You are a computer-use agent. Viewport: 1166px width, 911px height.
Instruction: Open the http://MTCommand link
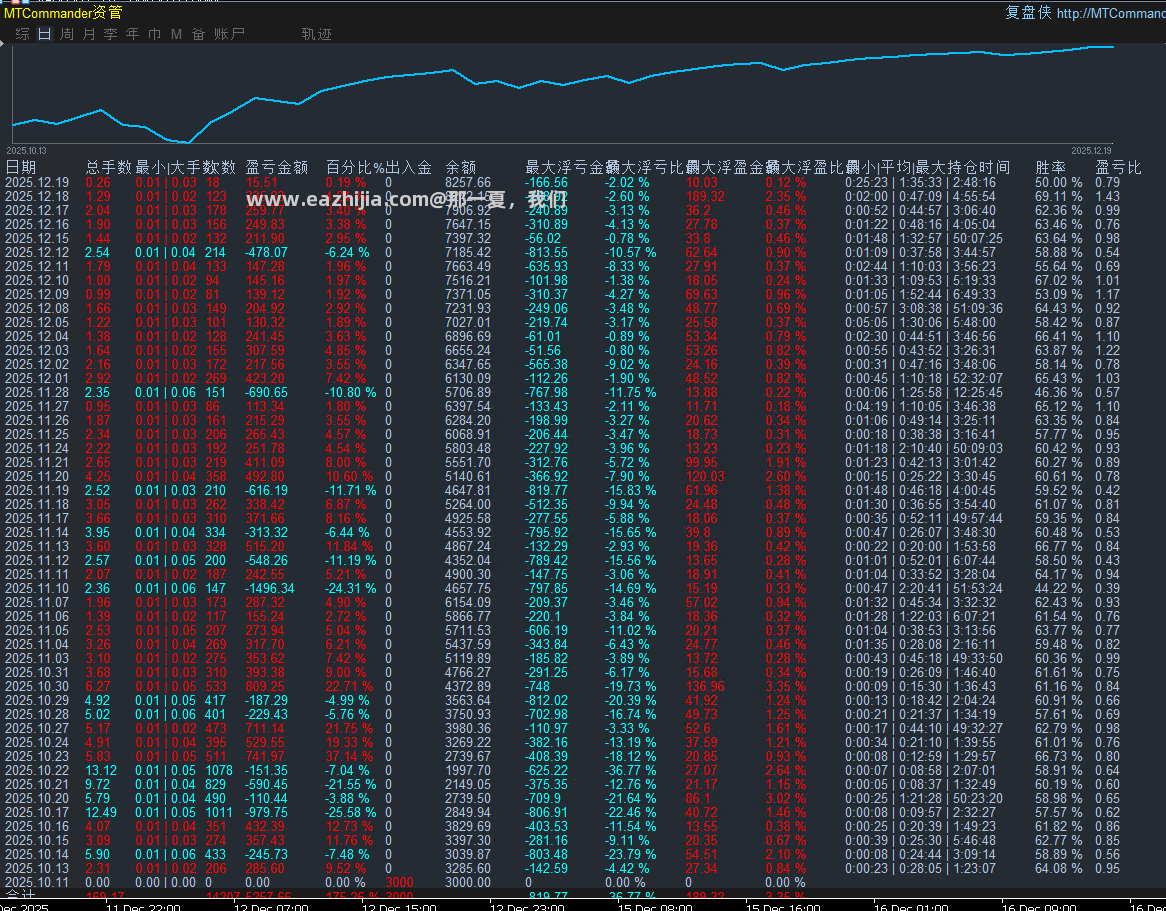pos(1111,13)
